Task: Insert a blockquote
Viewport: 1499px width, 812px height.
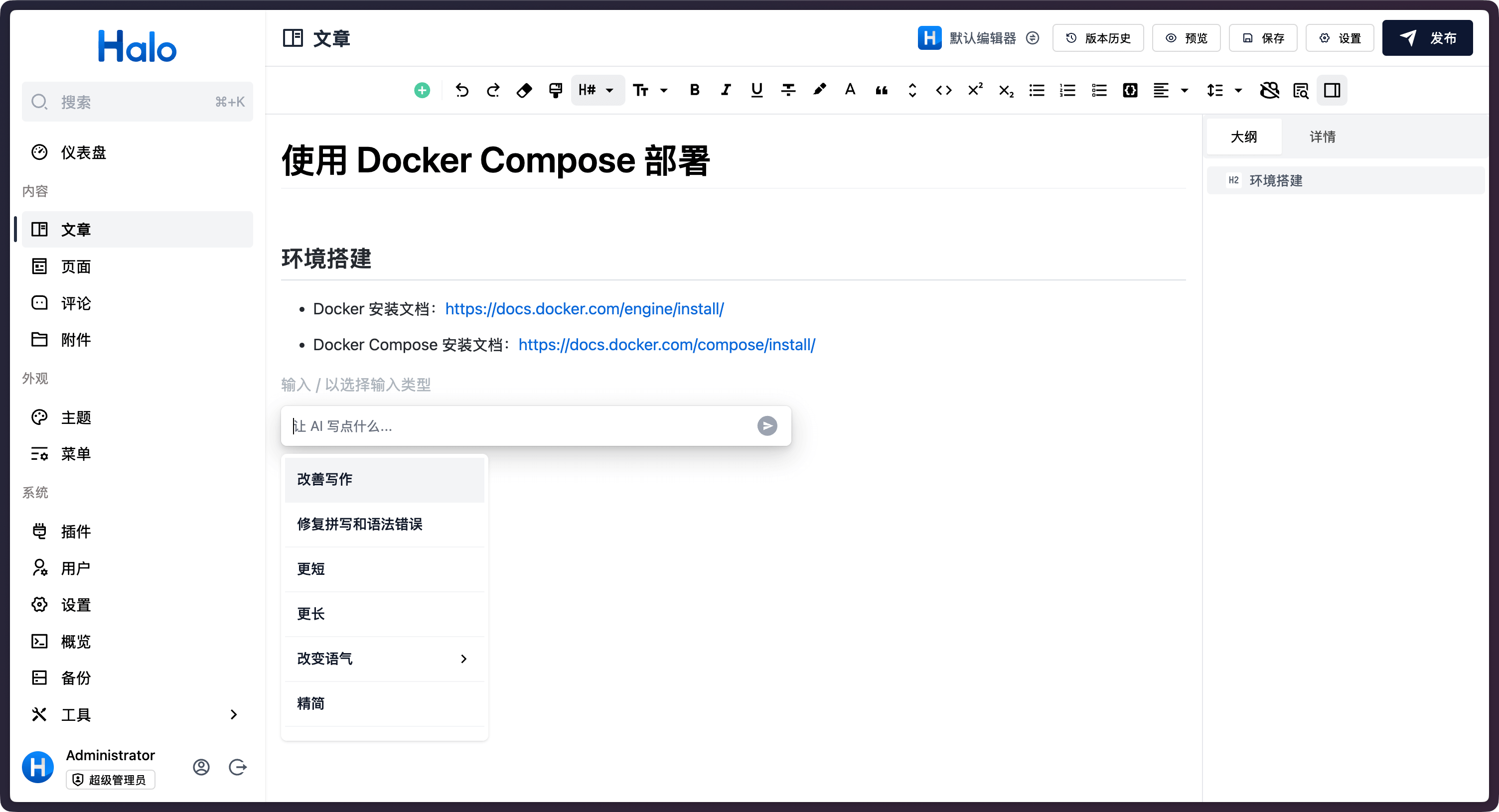Action: tap(882, 90)
